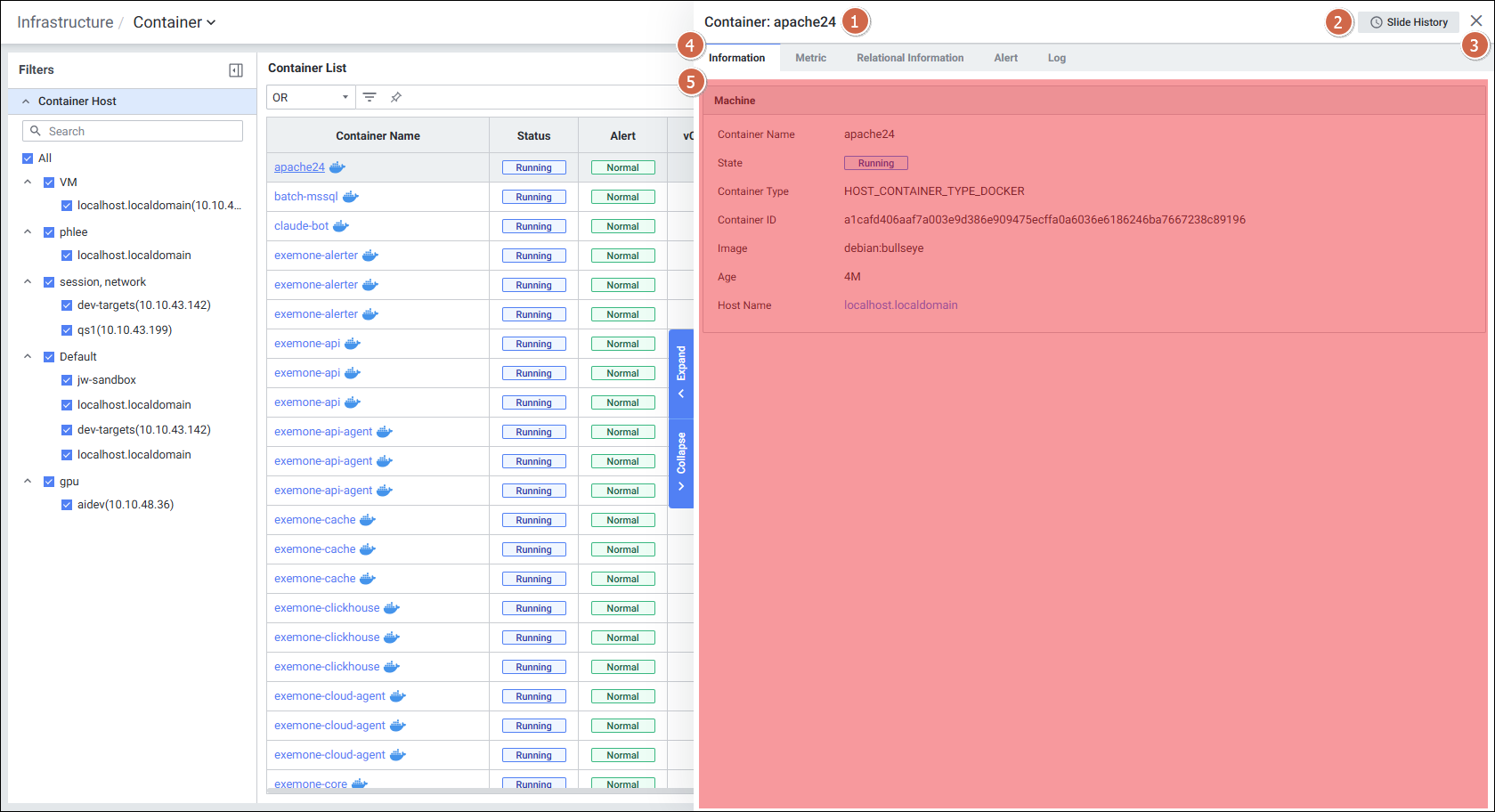The height and width of the screenshot is (812, 1495).
Task: Open the Relational Information tab
Action: [x=910, y=58]
